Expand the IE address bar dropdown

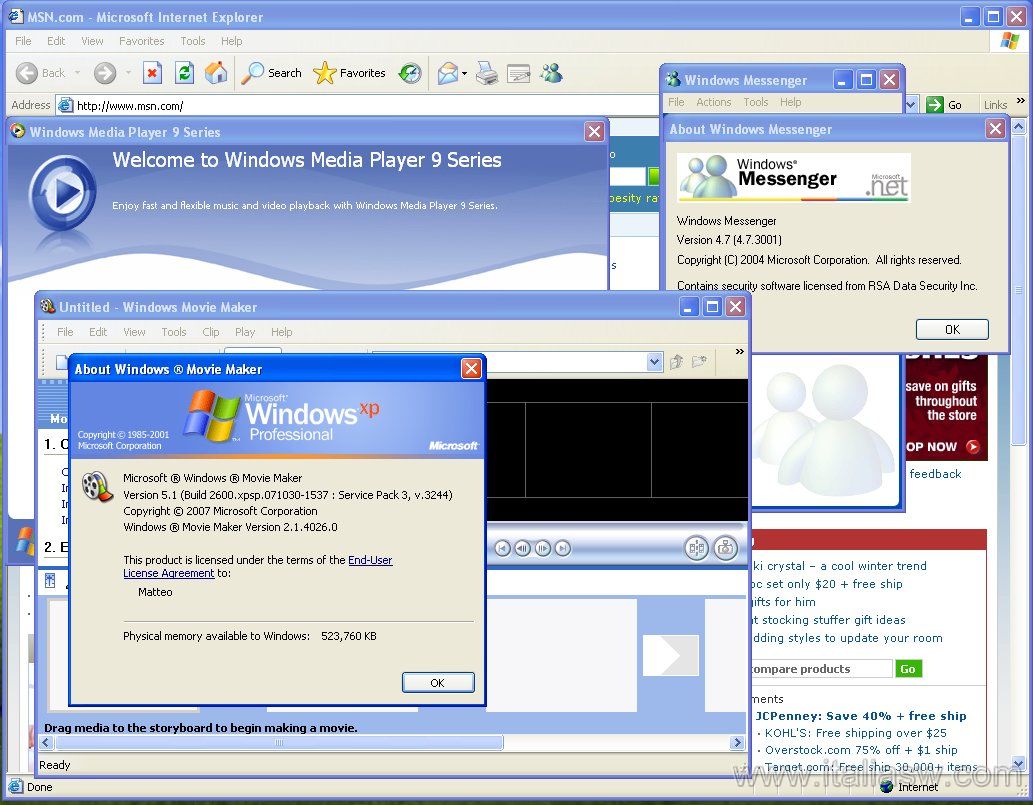(x=911, y=105)
